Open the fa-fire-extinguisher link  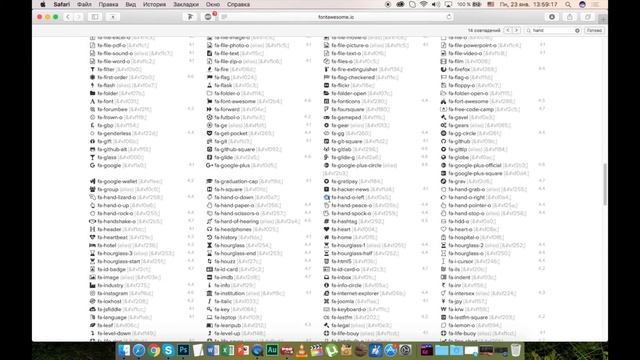point(354,69)
